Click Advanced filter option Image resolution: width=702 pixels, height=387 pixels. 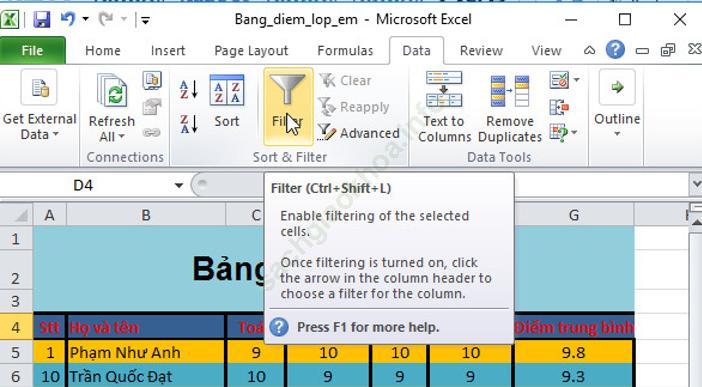(359, 133)
